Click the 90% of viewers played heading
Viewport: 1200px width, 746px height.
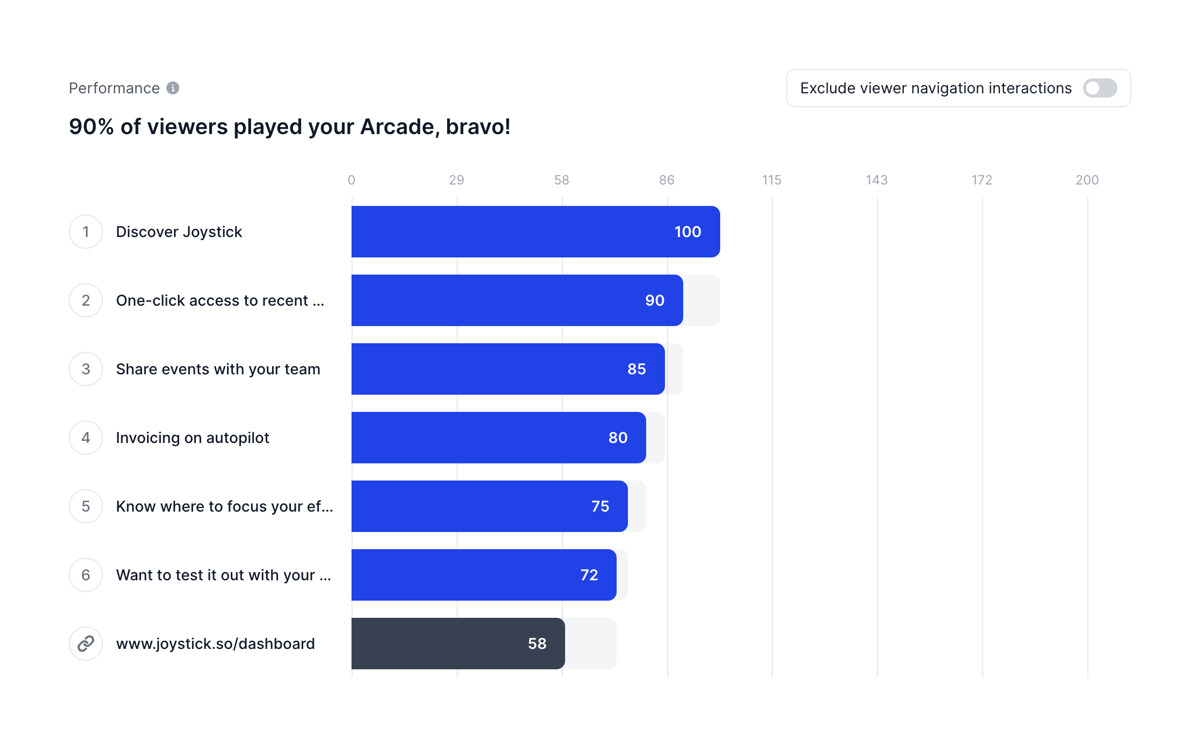289,127
